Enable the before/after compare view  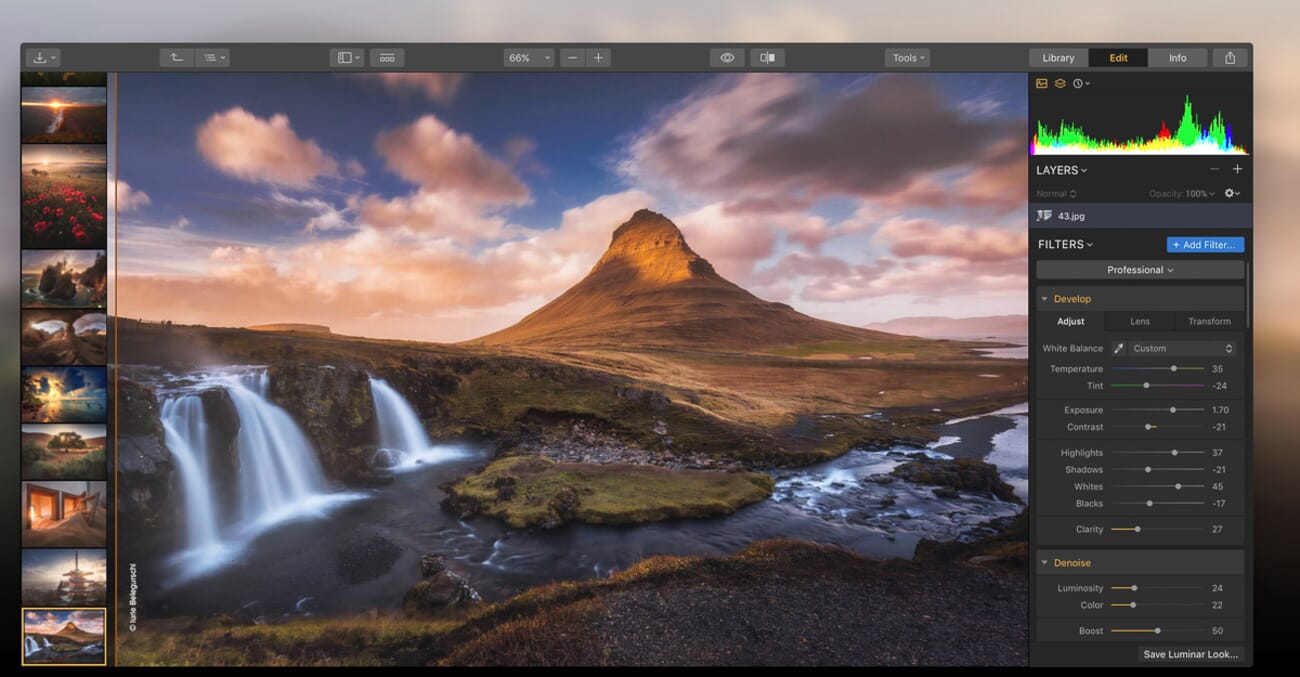tap(766, 57)
